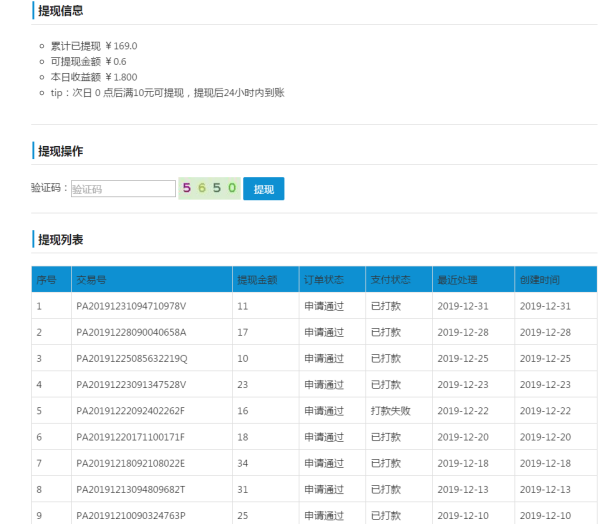Viewport: 600px width, 524px height.
Task: Click the 5650 captcha image to refresh
Action: (x=209, y=188)
